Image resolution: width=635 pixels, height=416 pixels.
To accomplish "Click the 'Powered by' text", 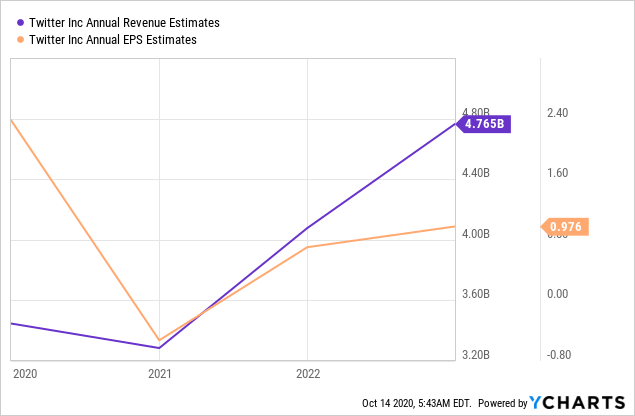I will 503,403.
